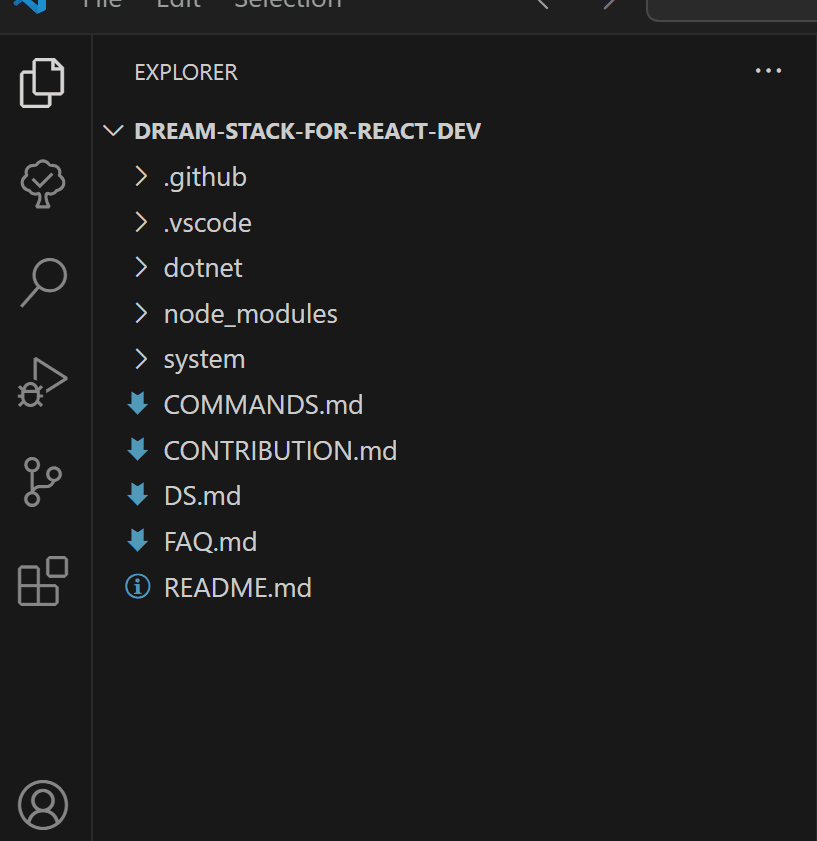
Task: Open the Source Control branch view
Action: [43, 482]
